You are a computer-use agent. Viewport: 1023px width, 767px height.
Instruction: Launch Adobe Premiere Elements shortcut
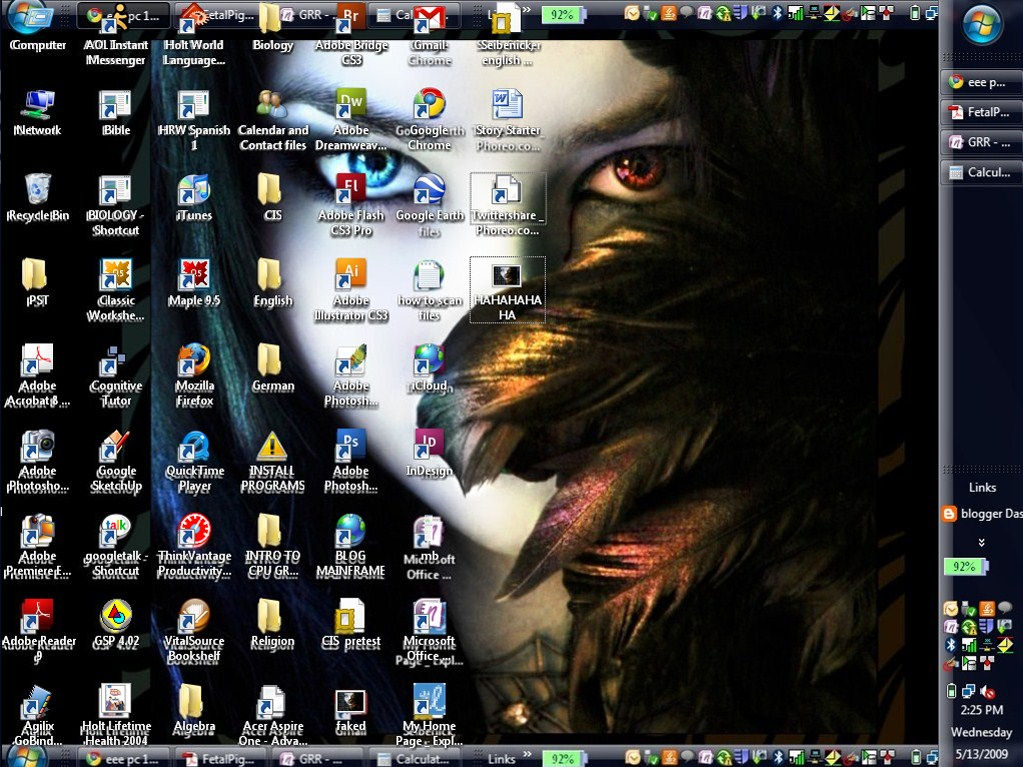coord(37,546)
